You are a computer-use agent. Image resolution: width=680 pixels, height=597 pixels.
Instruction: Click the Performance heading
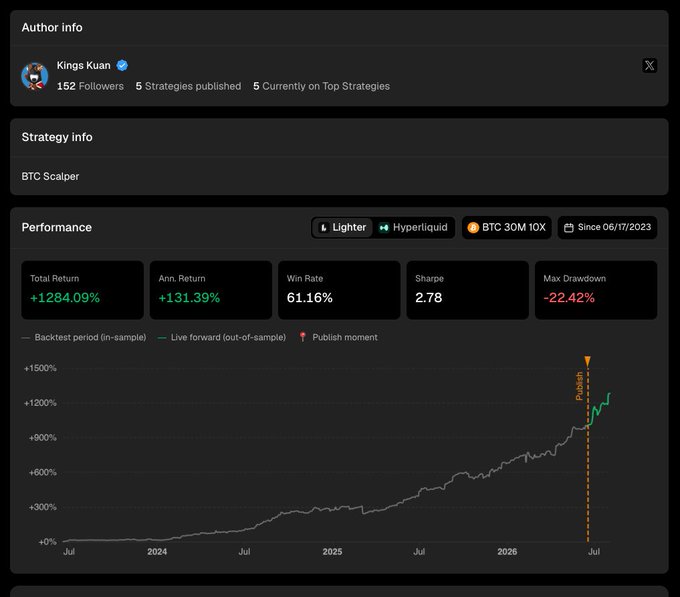[x=57, y=228]
